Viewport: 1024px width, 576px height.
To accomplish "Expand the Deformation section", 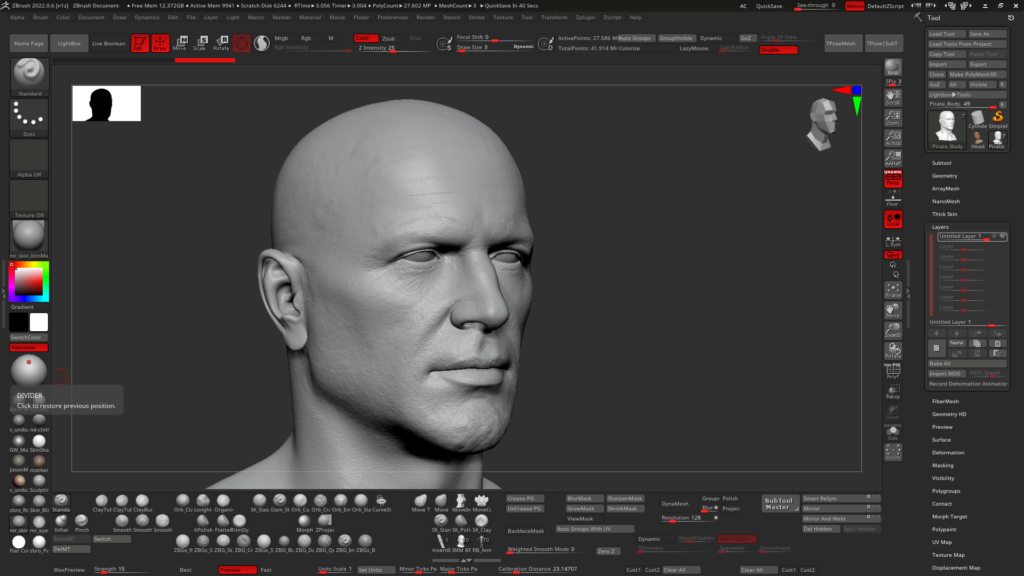I will coord(948,452).
